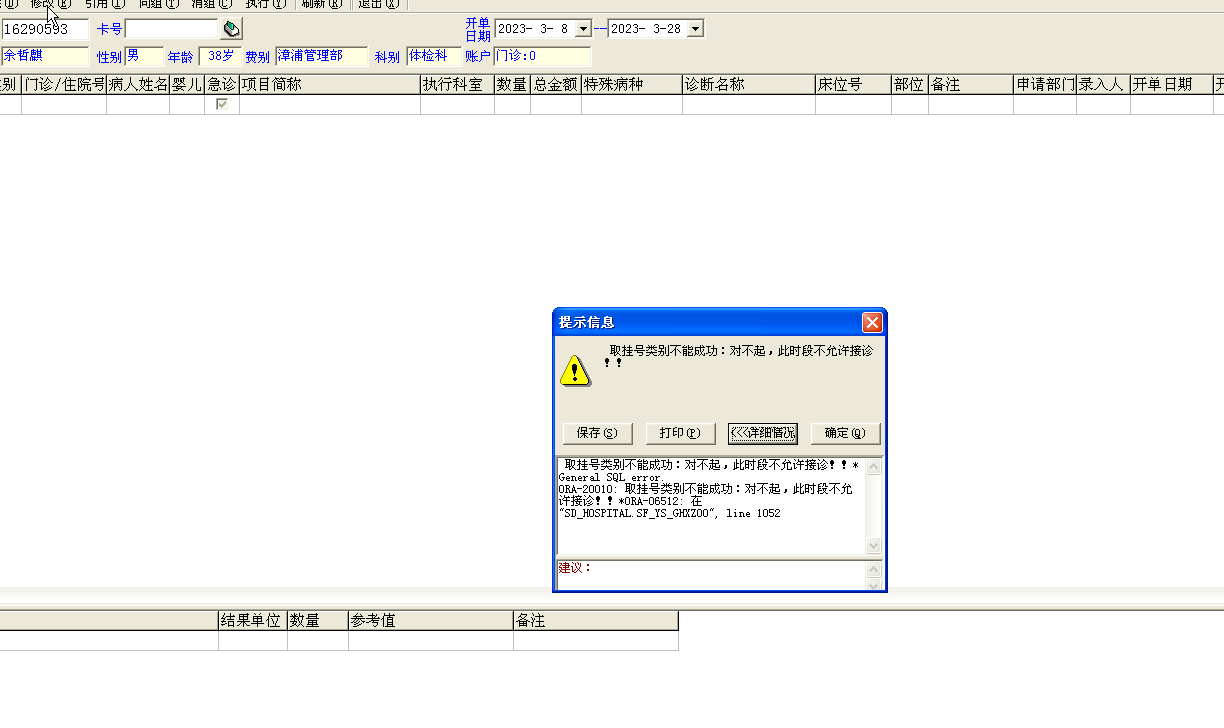Viewport: 1224px width, 728px height.
Task: Click the ORA-20010 error text in details box
Action: [x=705, y=495]
